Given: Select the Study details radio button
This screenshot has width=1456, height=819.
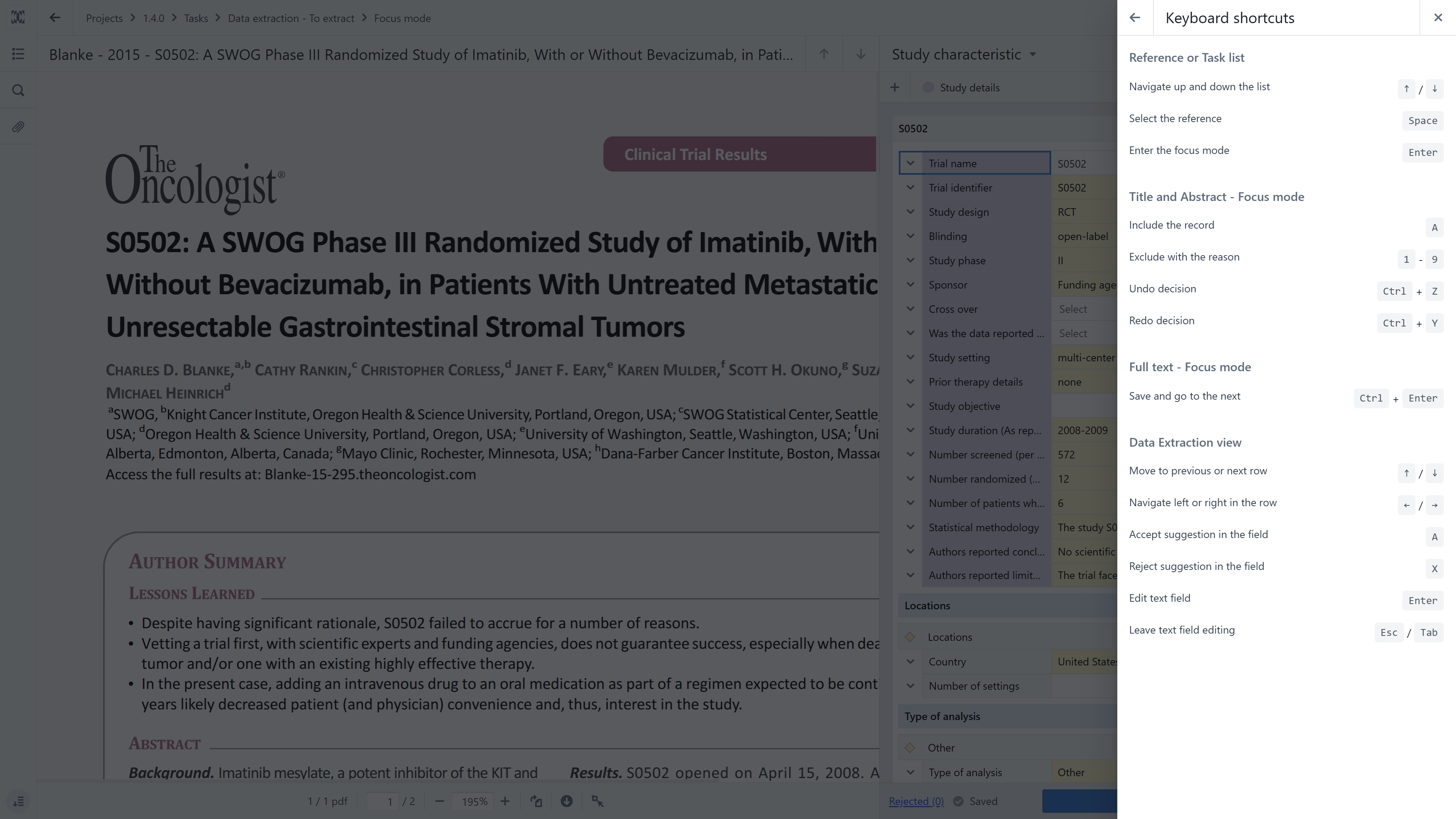Looking at the screenshot, I should [928, 88].
